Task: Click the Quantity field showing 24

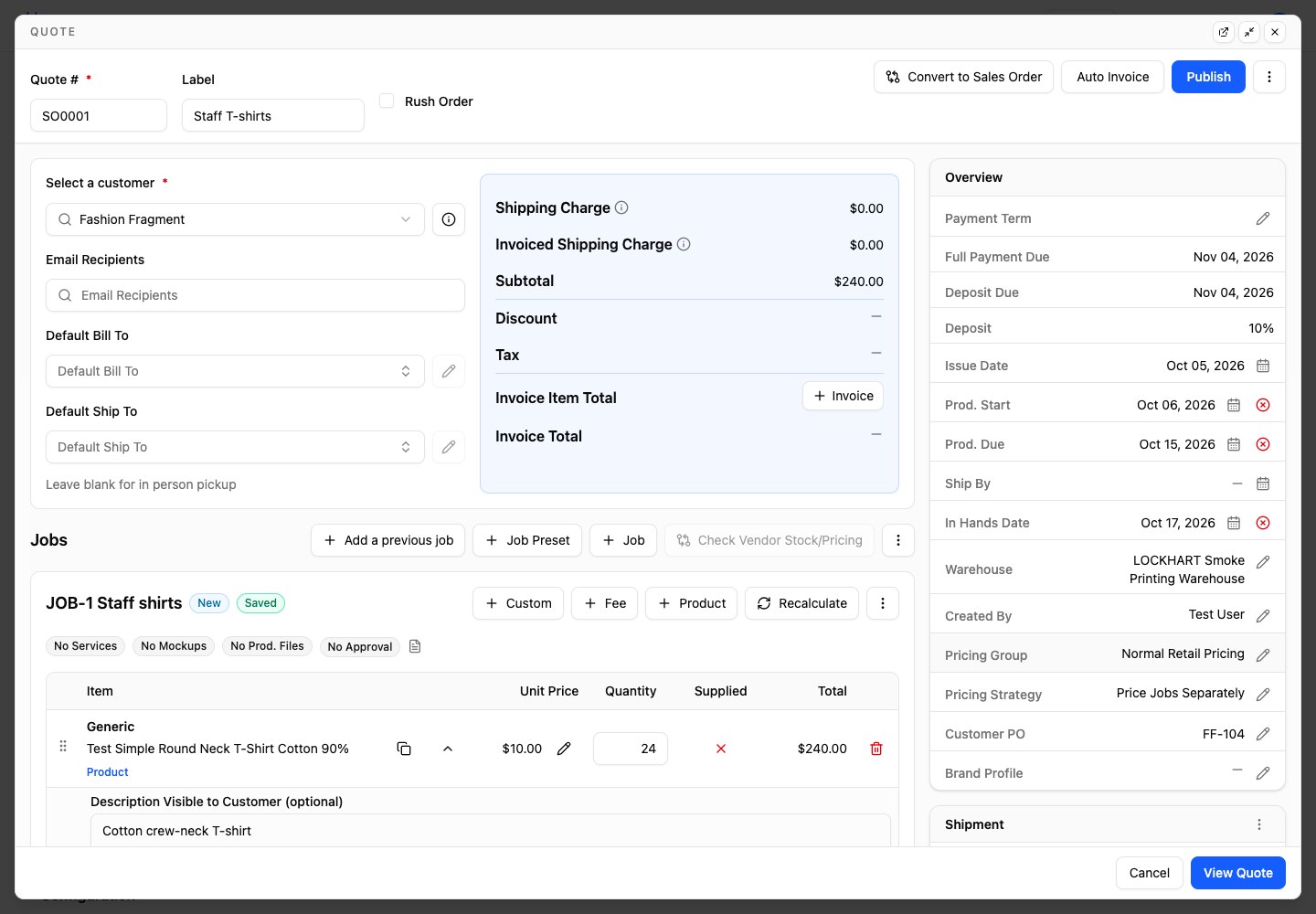Action: (x=631, y=749)
